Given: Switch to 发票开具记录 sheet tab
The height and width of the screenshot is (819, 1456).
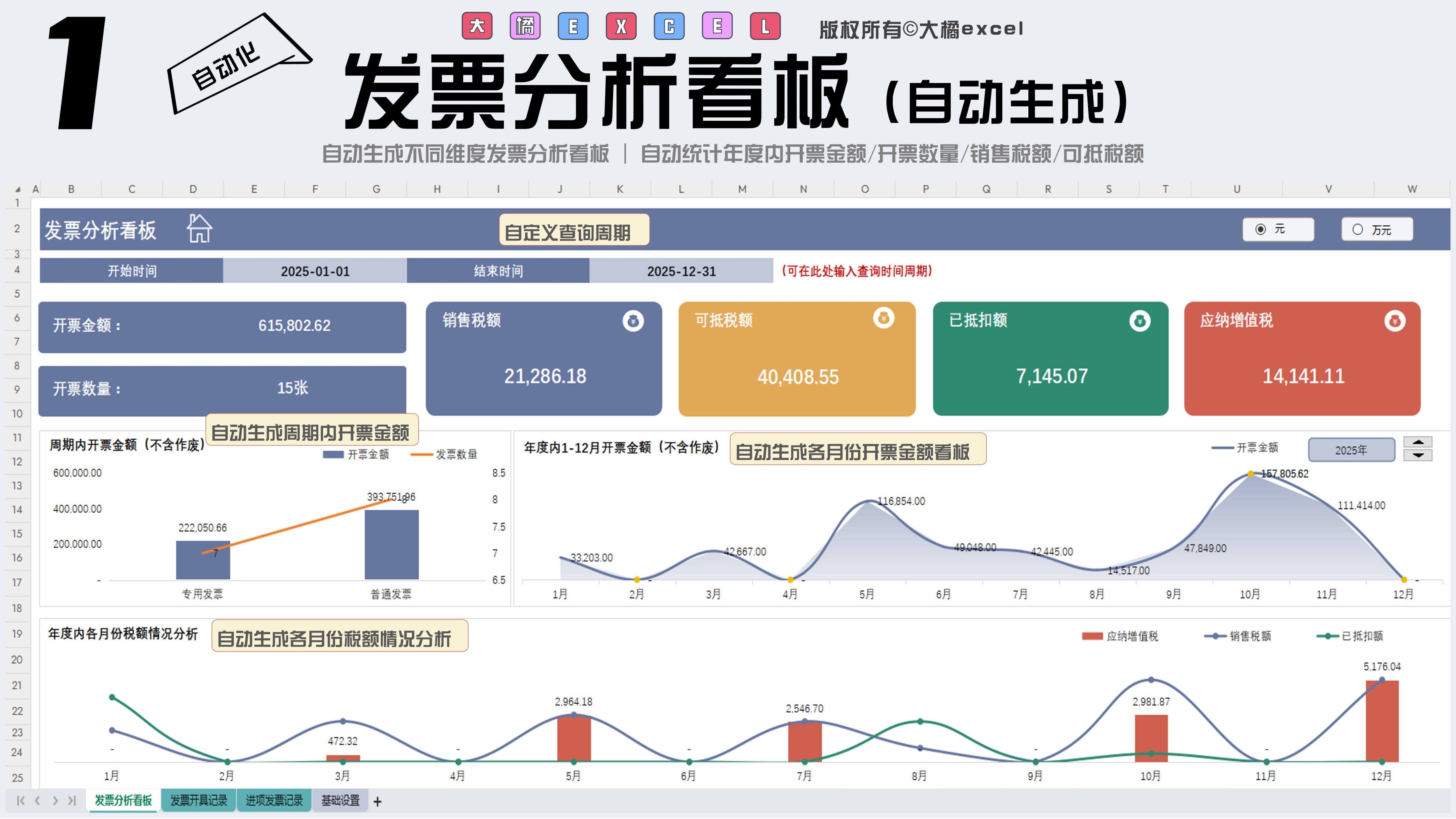Looking at the screenshot, I should click(198, 800).
